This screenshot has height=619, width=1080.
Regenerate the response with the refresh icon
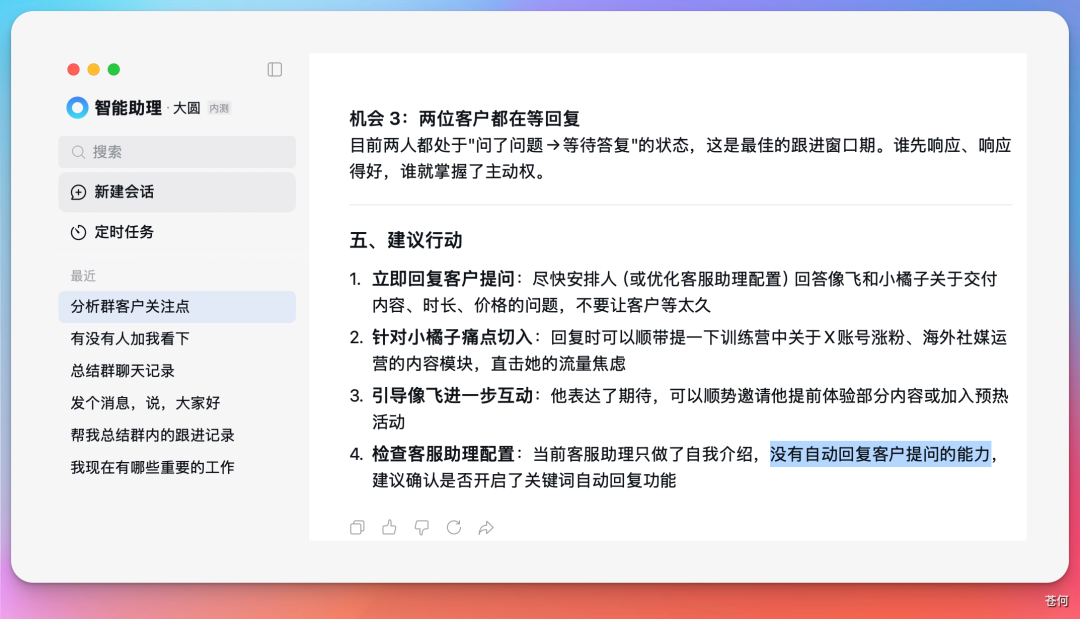click(x=454, y=527)
